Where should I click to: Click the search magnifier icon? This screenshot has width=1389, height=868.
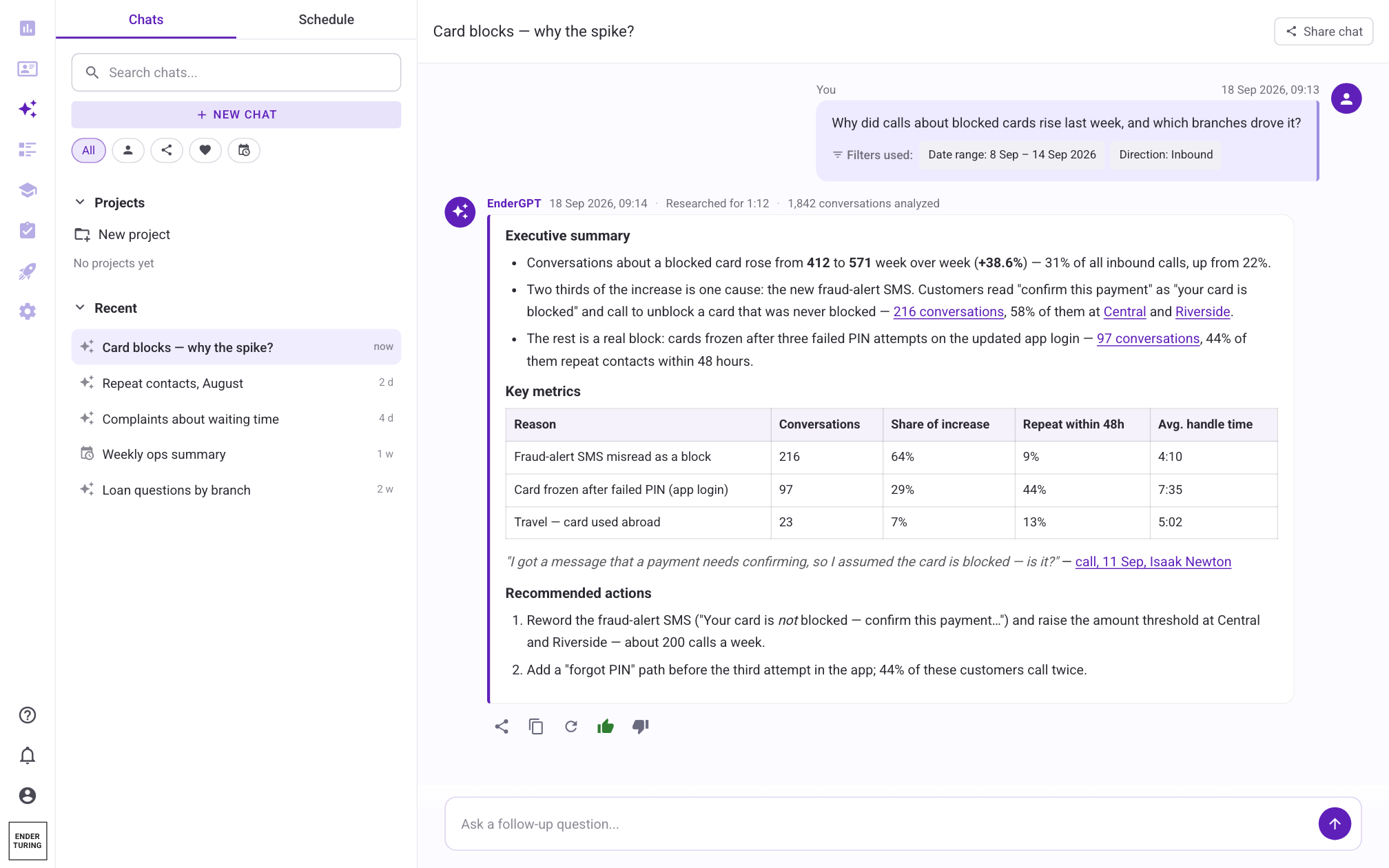pyautogui.click(x=92, y=72)
